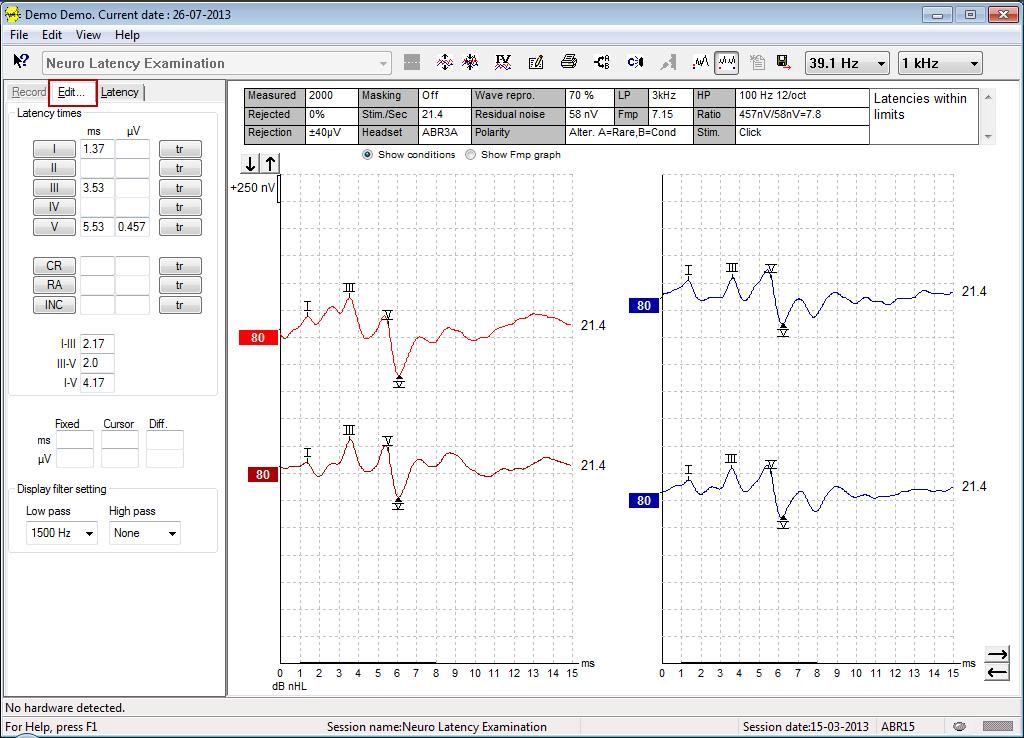This screenshot has width=1024, height=738.
Task: Click the context help arrow-question icon
Action: pyautogui.click(x=20, y=62)
